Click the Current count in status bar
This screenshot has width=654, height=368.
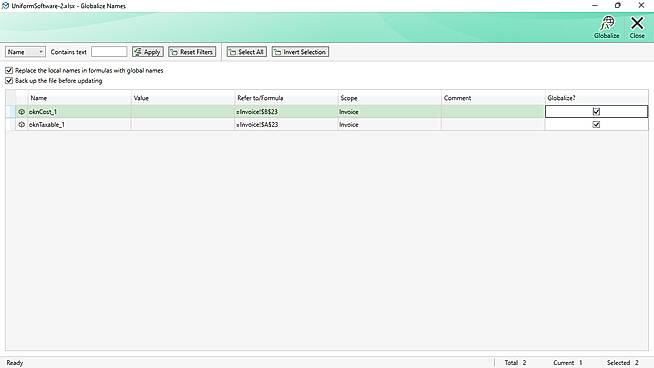pos(568,363)
